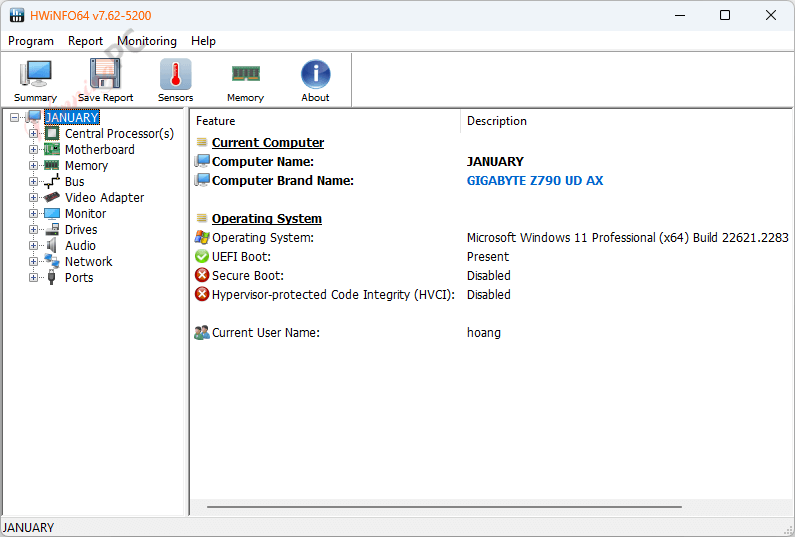Expand the Audio tree node
The height and width of the screenshot is (538, 796).
tap(34, 246)
